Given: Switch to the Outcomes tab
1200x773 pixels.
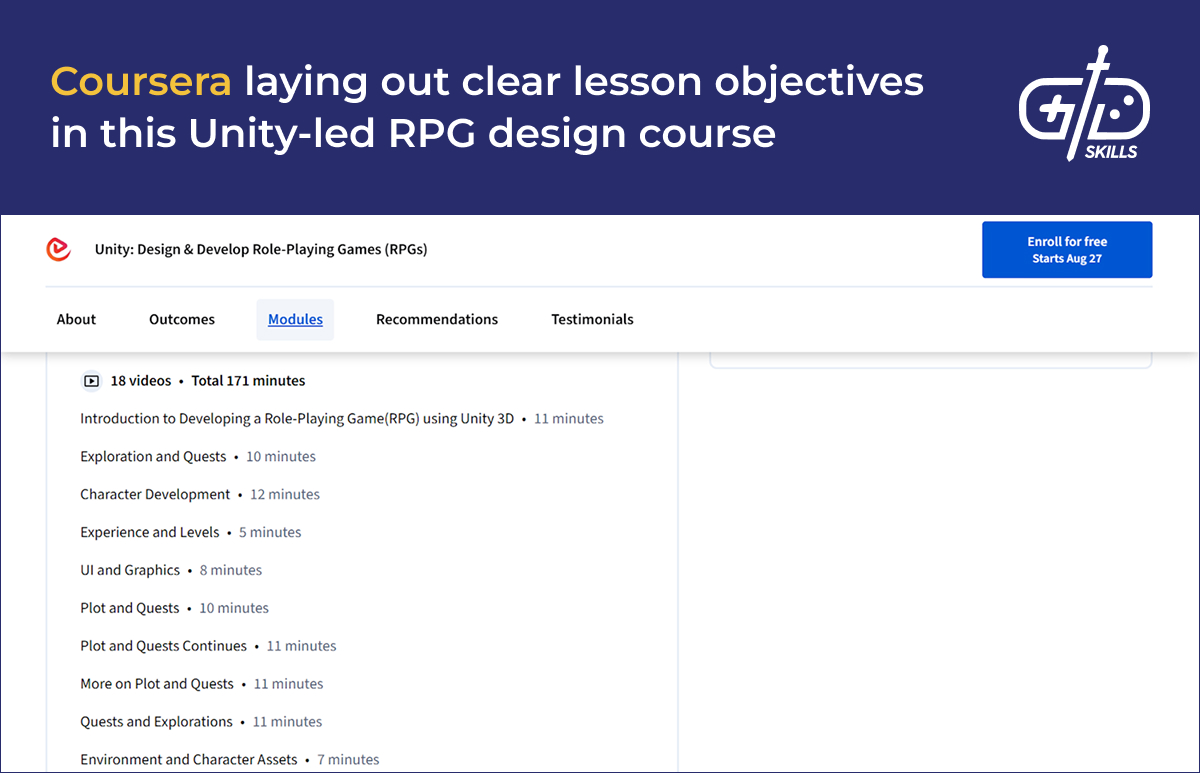Looking at the screenshot, I should pyautogui.click(x=182, y=320).
